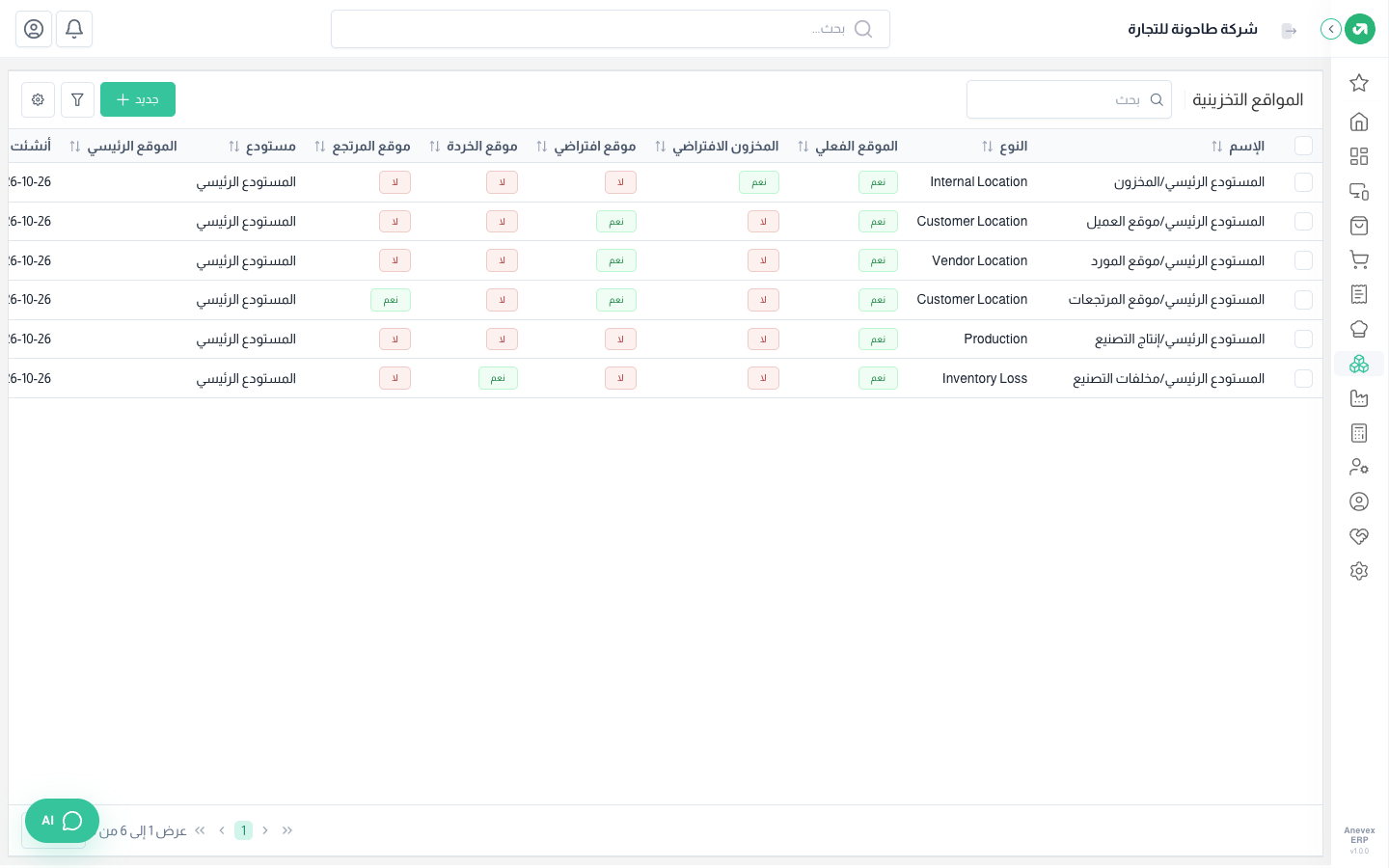
Task: Open handshake heart icon in sidebar
Action: (1359, 536)
